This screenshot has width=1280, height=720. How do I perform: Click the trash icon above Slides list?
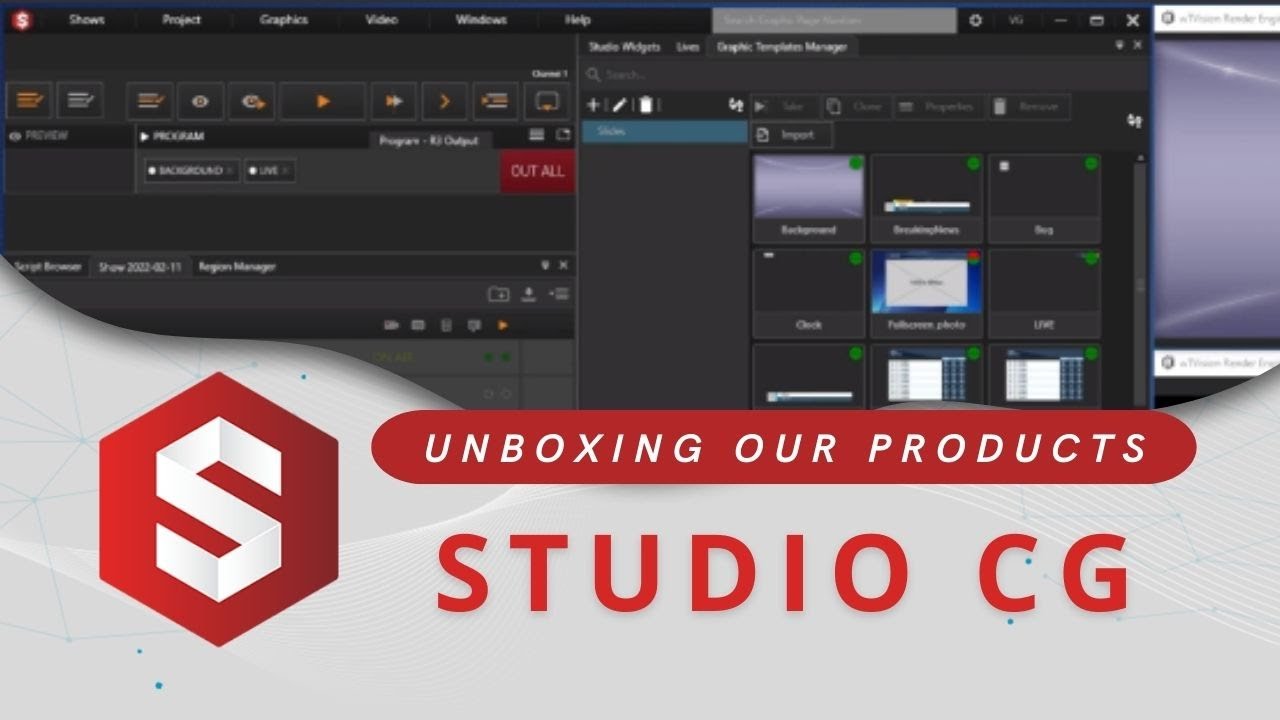point(646,105)
